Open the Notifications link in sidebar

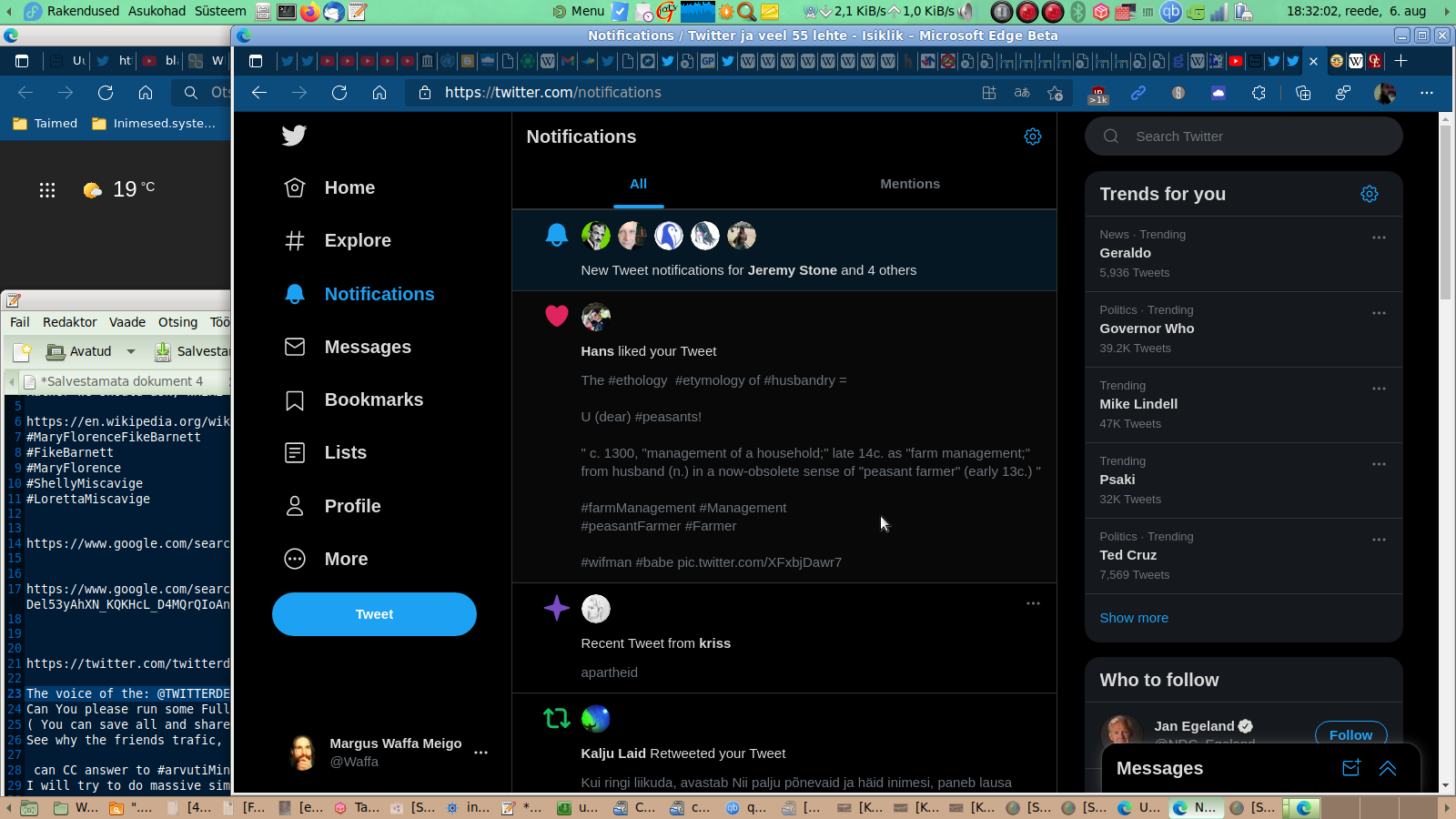359,294
